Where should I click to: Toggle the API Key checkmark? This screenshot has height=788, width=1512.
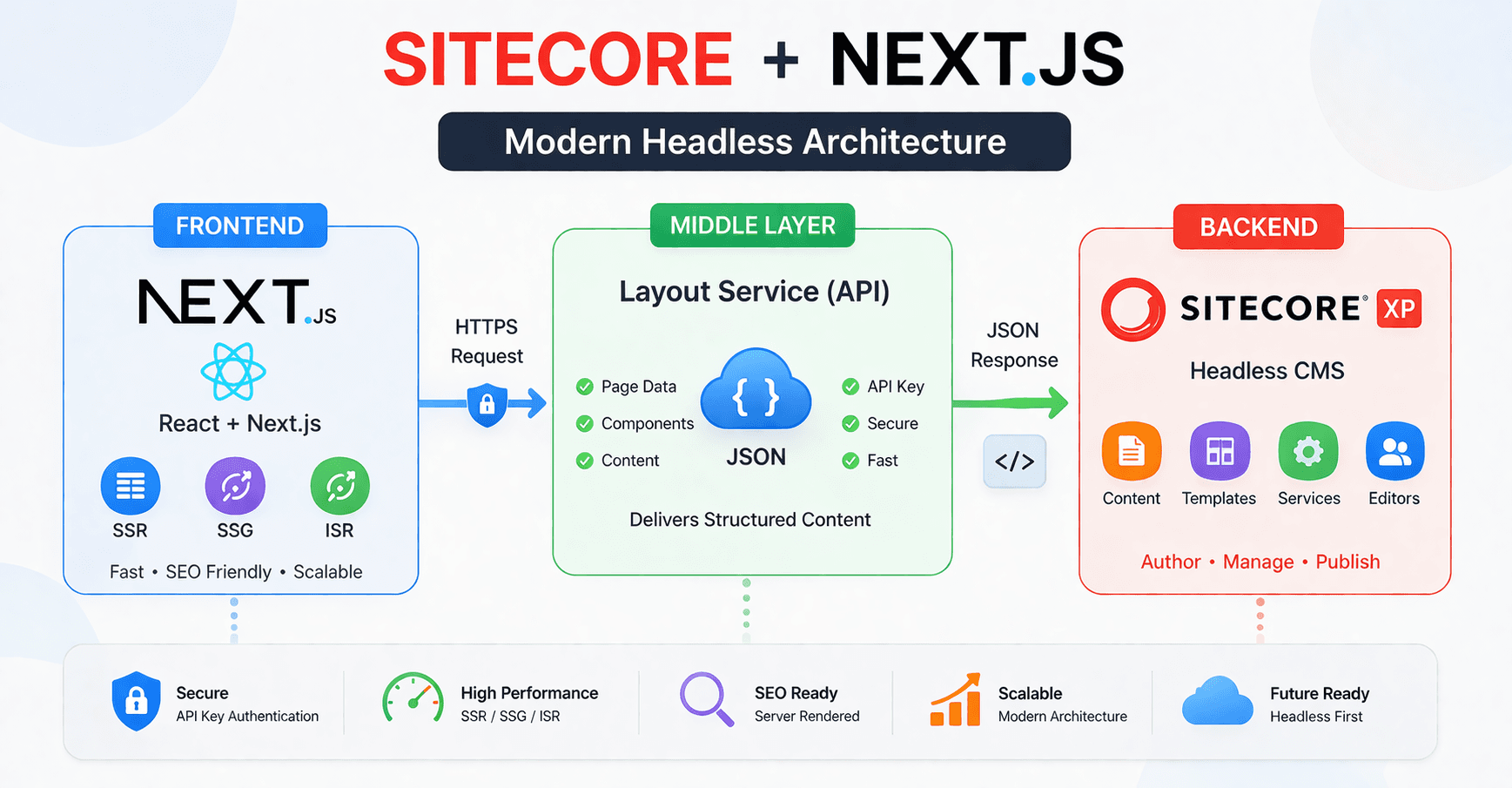[x=850, y=387]
